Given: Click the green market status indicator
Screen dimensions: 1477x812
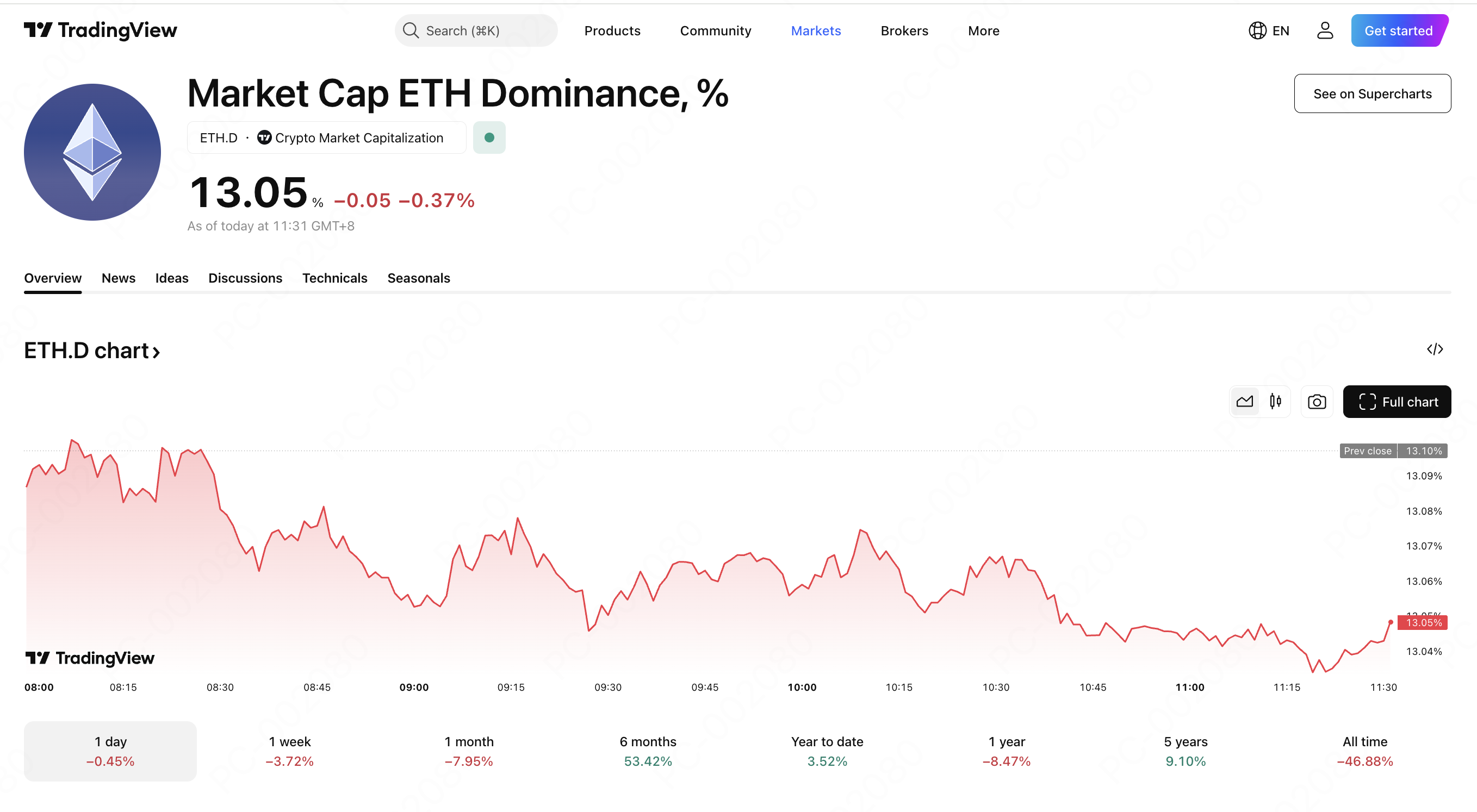Looking at the screenshot, I should point(489,138).
